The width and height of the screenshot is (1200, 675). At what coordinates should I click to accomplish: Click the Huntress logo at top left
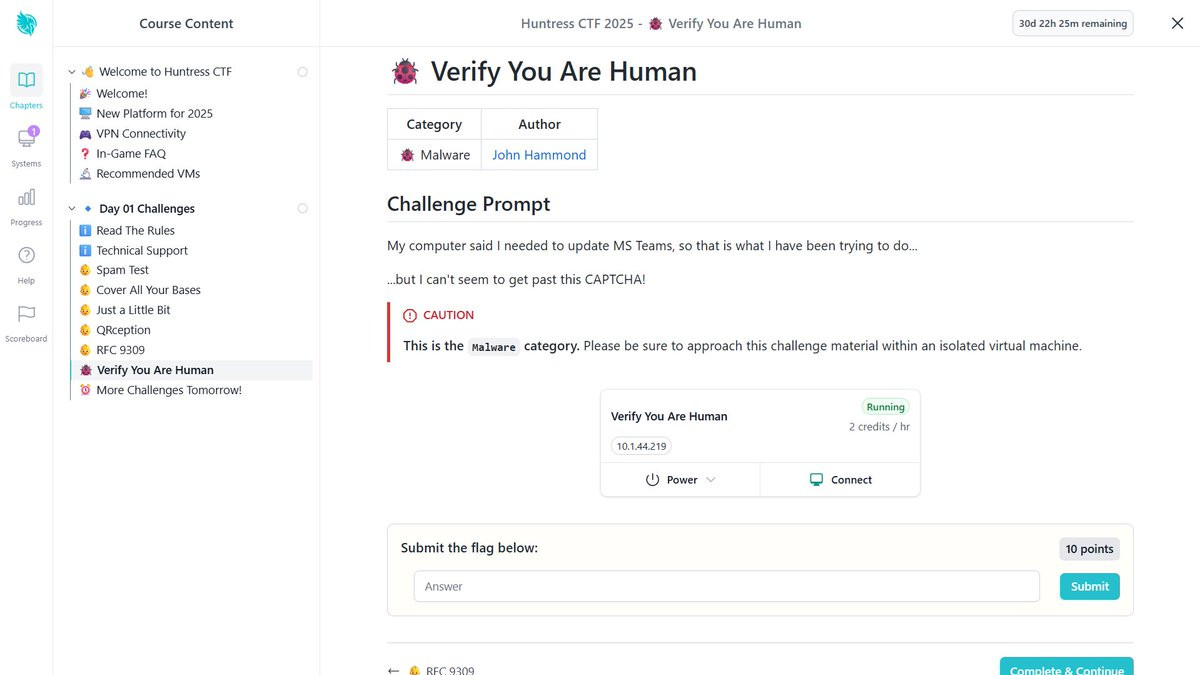[x=26, y=23]
